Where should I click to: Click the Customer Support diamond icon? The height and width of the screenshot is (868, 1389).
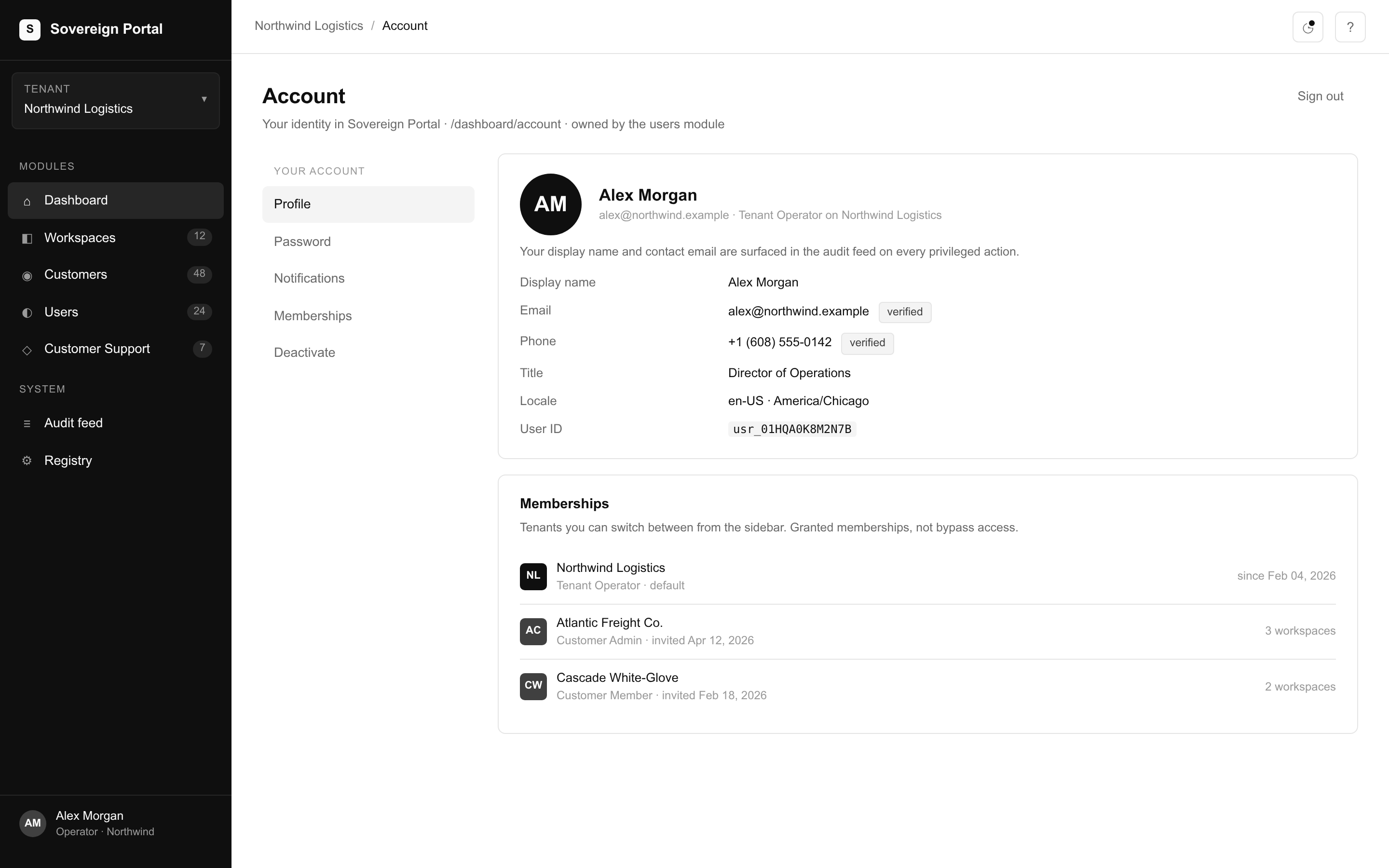(x=27, y=350)
